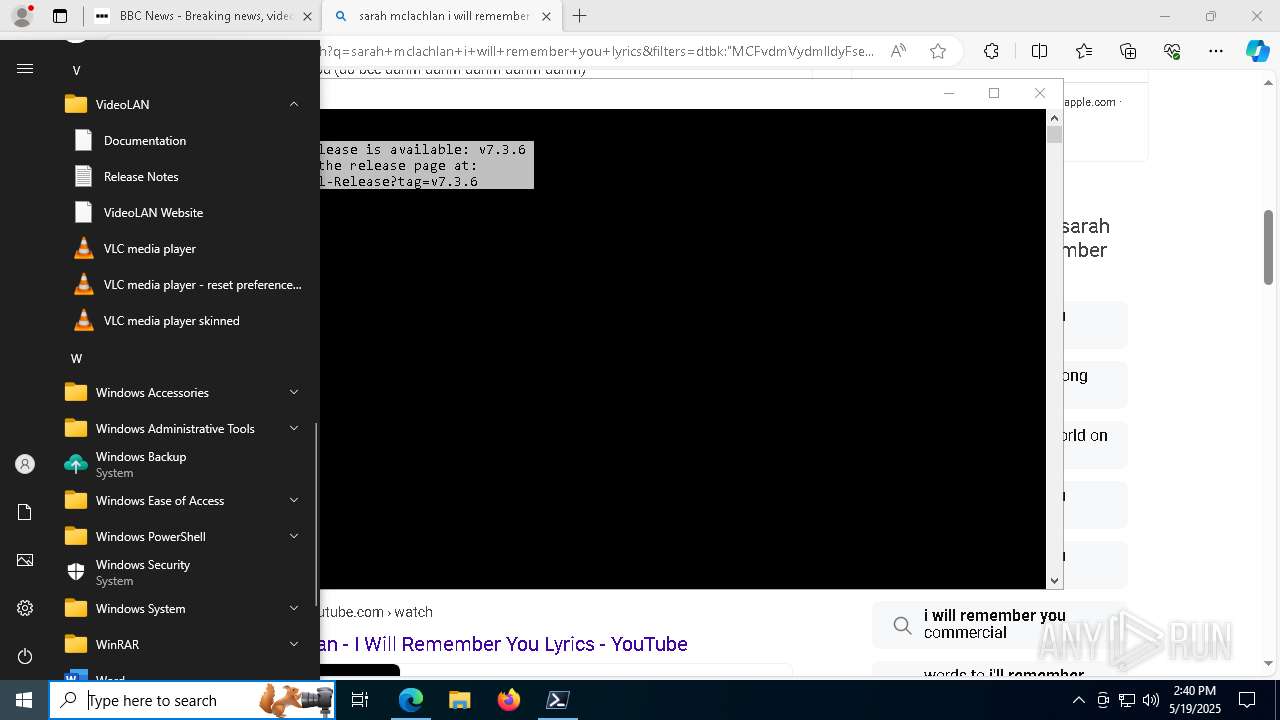Image resolution: width=1280 pixels, height=720 pixels.
Task: Jump to letter V section header
Action: pos(76,70)
